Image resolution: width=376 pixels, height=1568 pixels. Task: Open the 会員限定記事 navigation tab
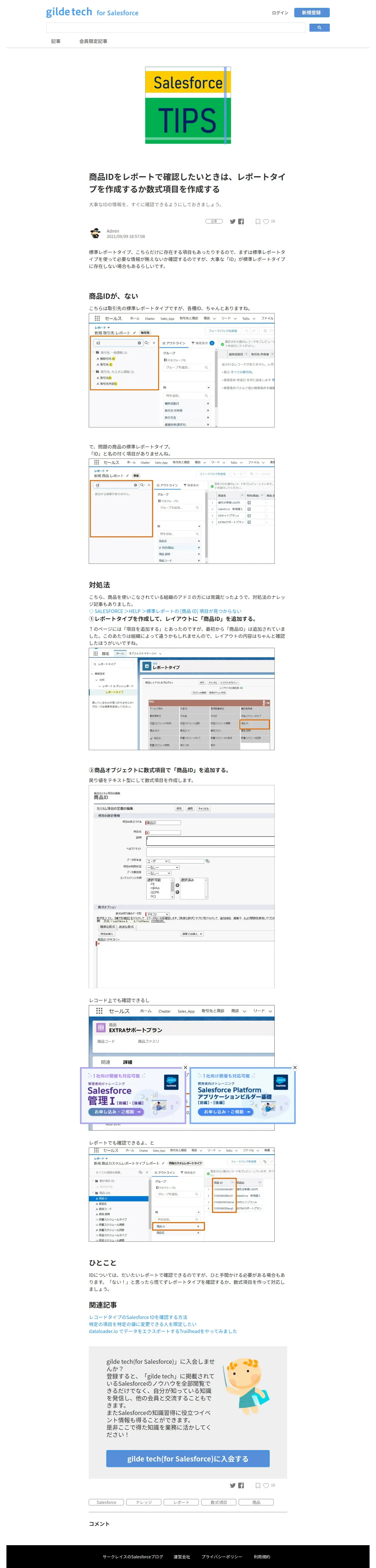(x=93, y=41)
